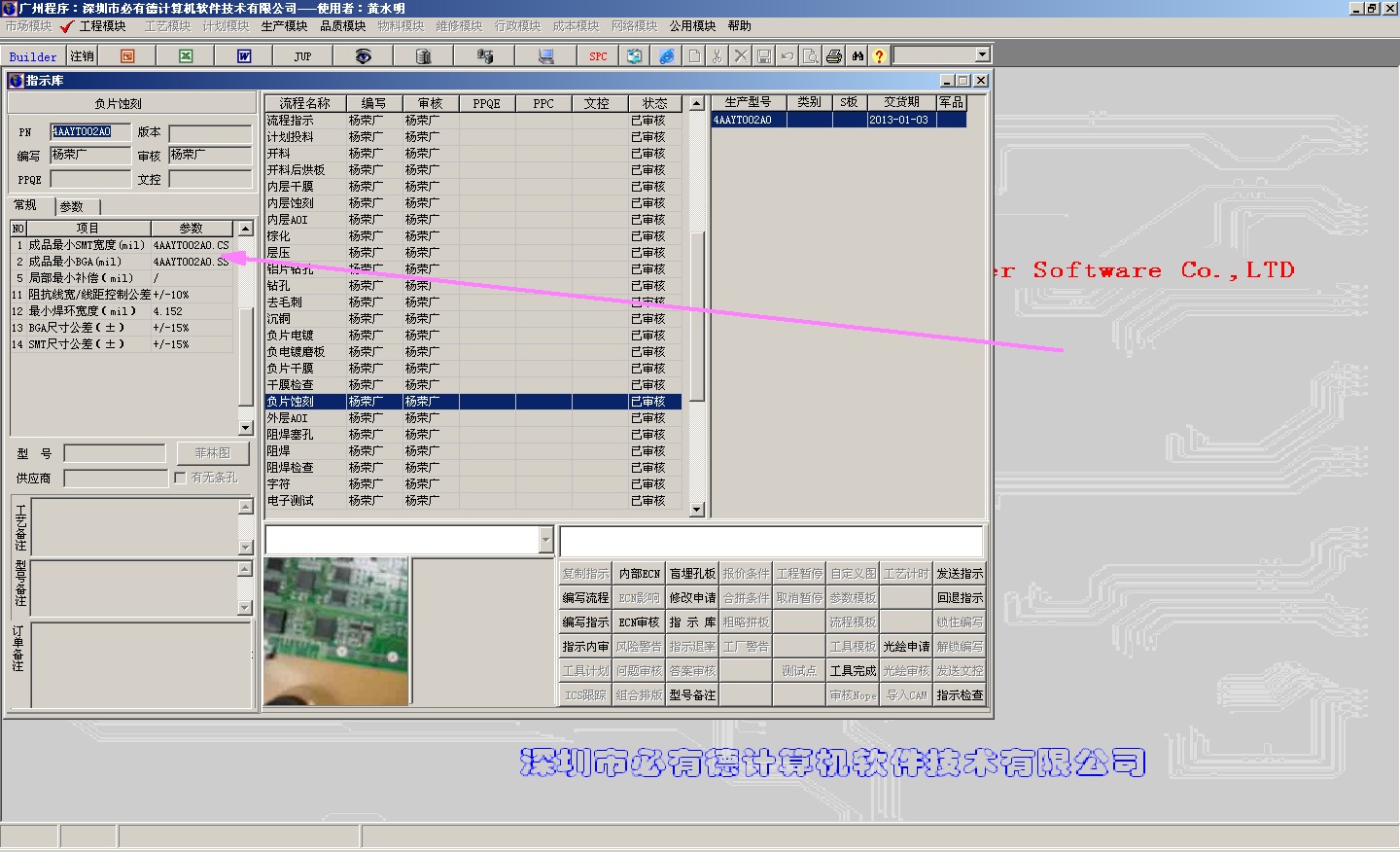The width and height of the screenshot is (1400, 852).
Task: Click the Word toolbar icon
Action: [x=244, y=56]
